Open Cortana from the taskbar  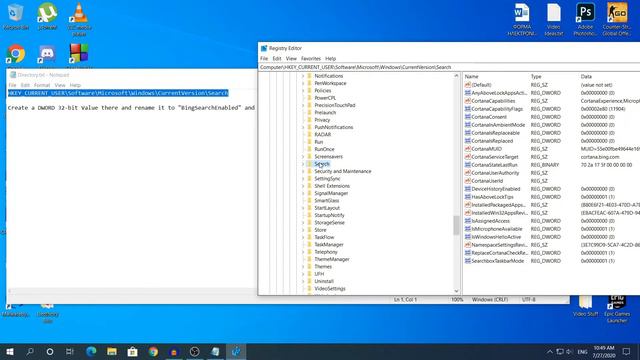click(x=50, y=351)
